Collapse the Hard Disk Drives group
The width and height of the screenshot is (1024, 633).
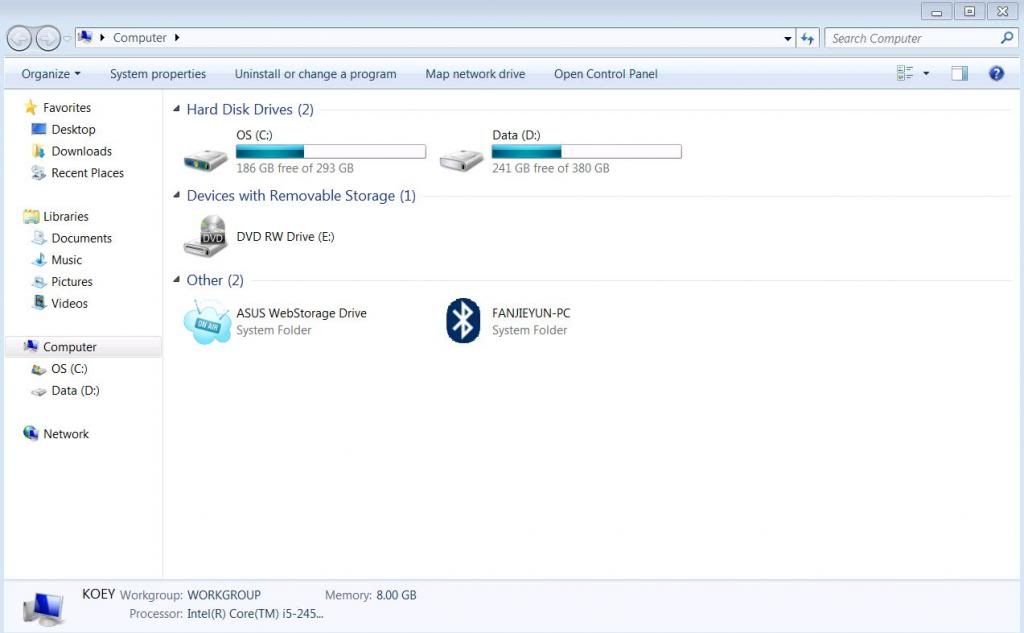pyautogui.click(x=177, y=109)
